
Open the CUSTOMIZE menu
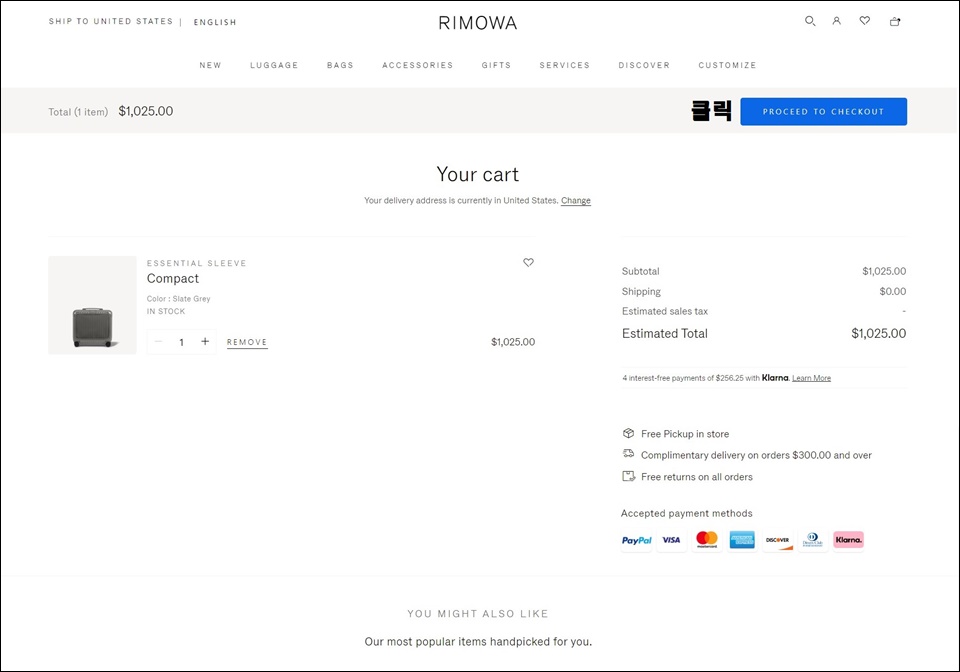pyautogui.click(x=727, y=65)
